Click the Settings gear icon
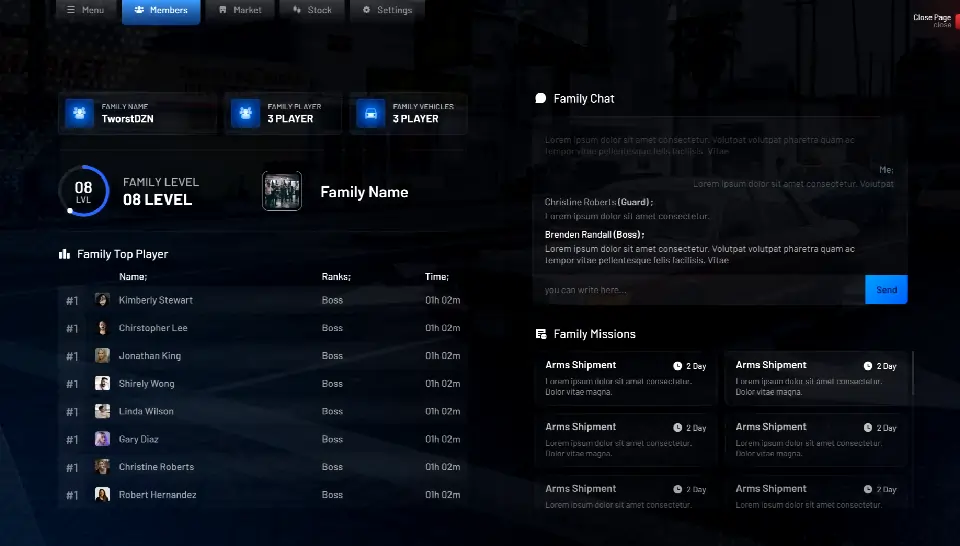The width and height of the screenshot is (960, 546). (x=366, y=10)
